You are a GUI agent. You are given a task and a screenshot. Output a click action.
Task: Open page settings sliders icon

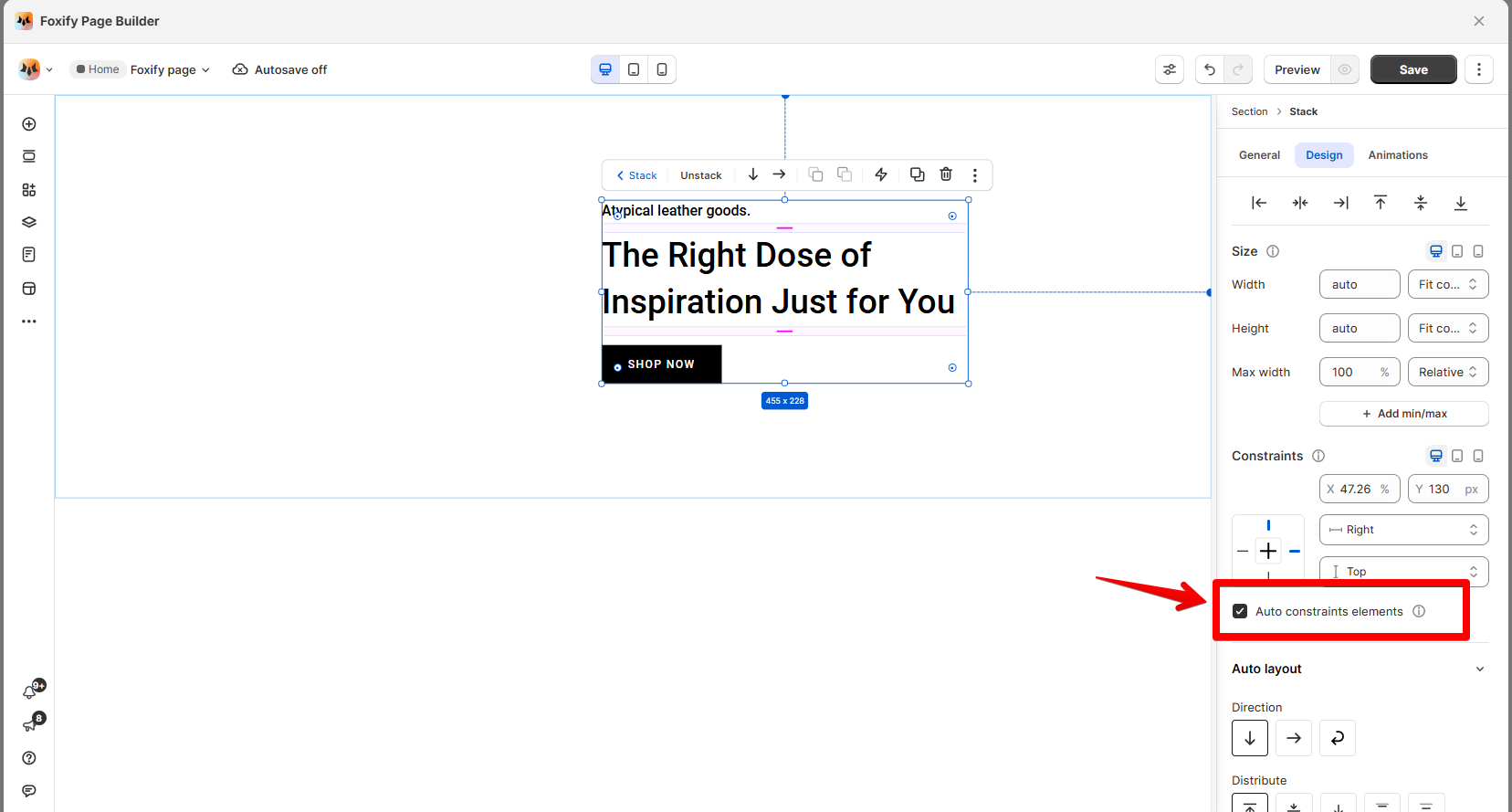point(1170,69)
